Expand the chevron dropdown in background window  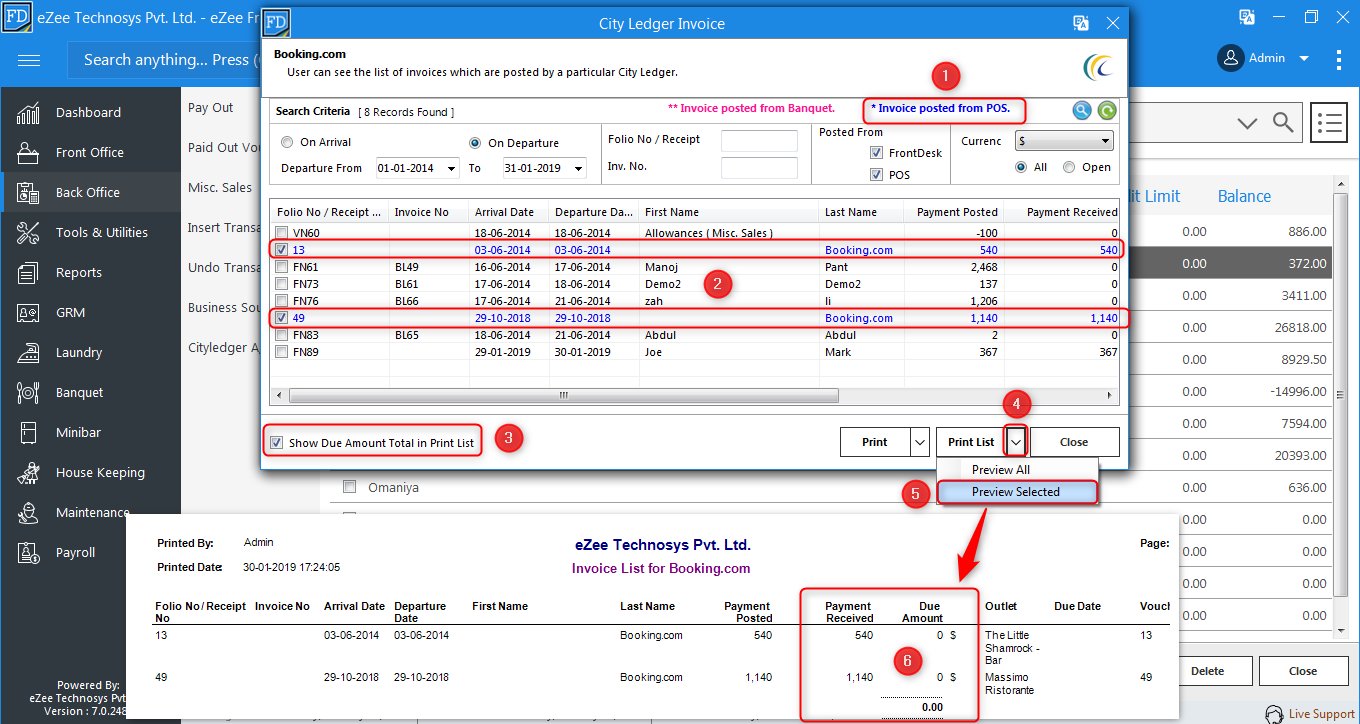coord(1247,123)
